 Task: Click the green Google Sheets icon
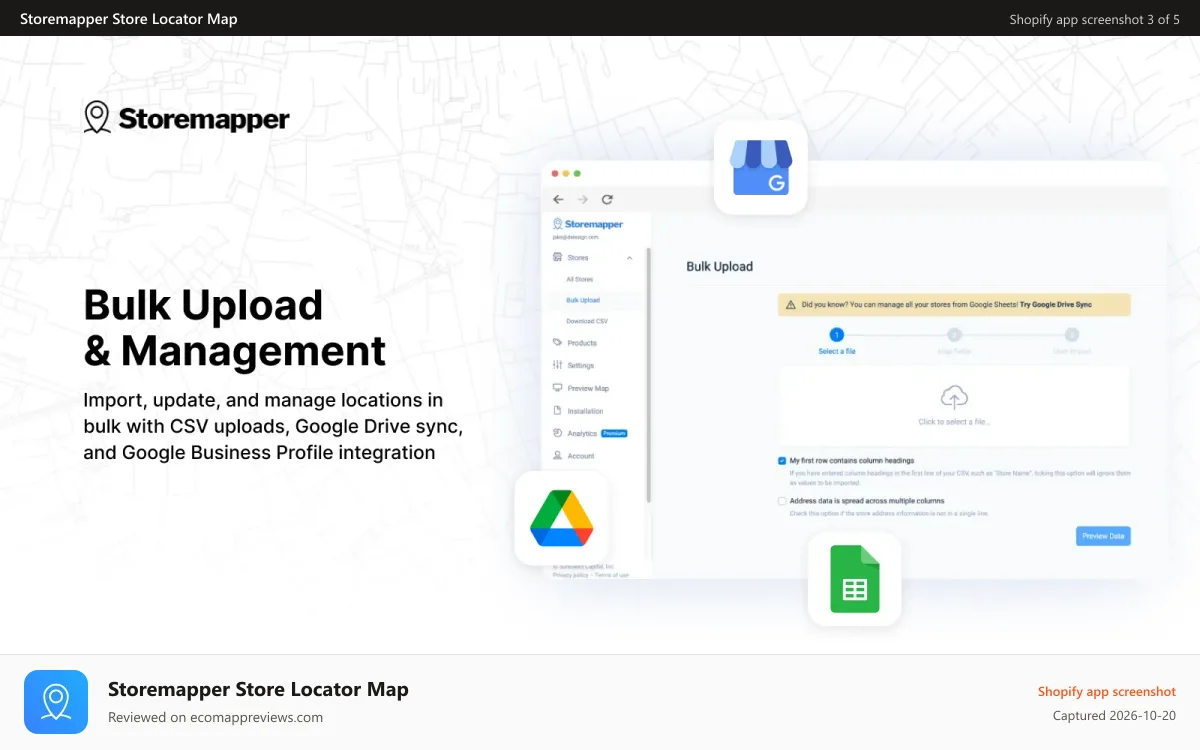coord(854,579)
